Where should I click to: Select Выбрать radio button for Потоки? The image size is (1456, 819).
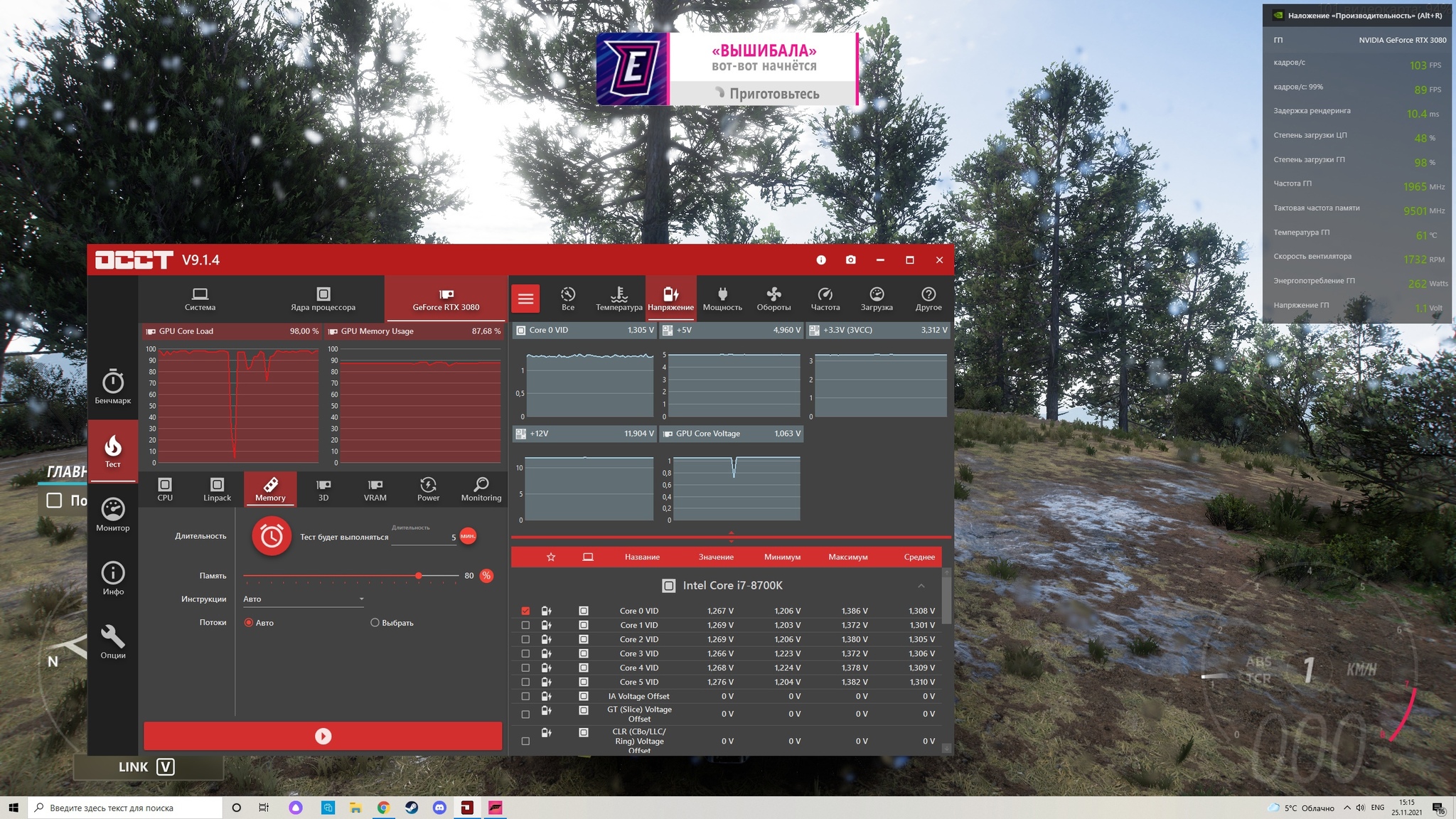[378, 622]
